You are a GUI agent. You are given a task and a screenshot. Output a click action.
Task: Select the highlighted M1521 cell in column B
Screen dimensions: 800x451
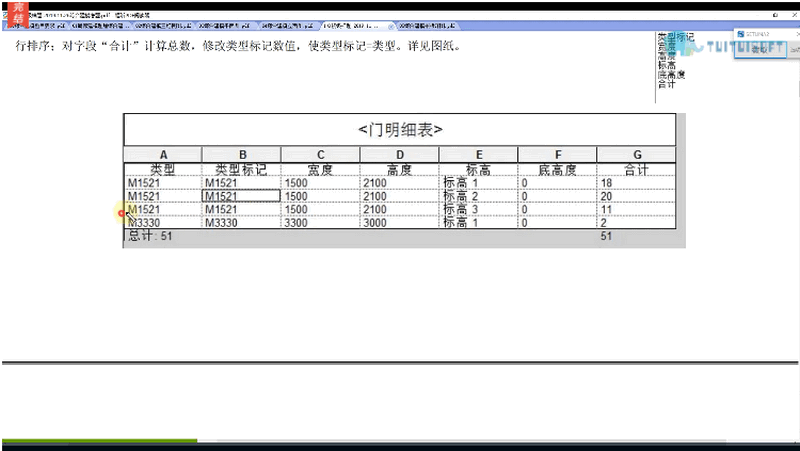[x=241, y=196]
